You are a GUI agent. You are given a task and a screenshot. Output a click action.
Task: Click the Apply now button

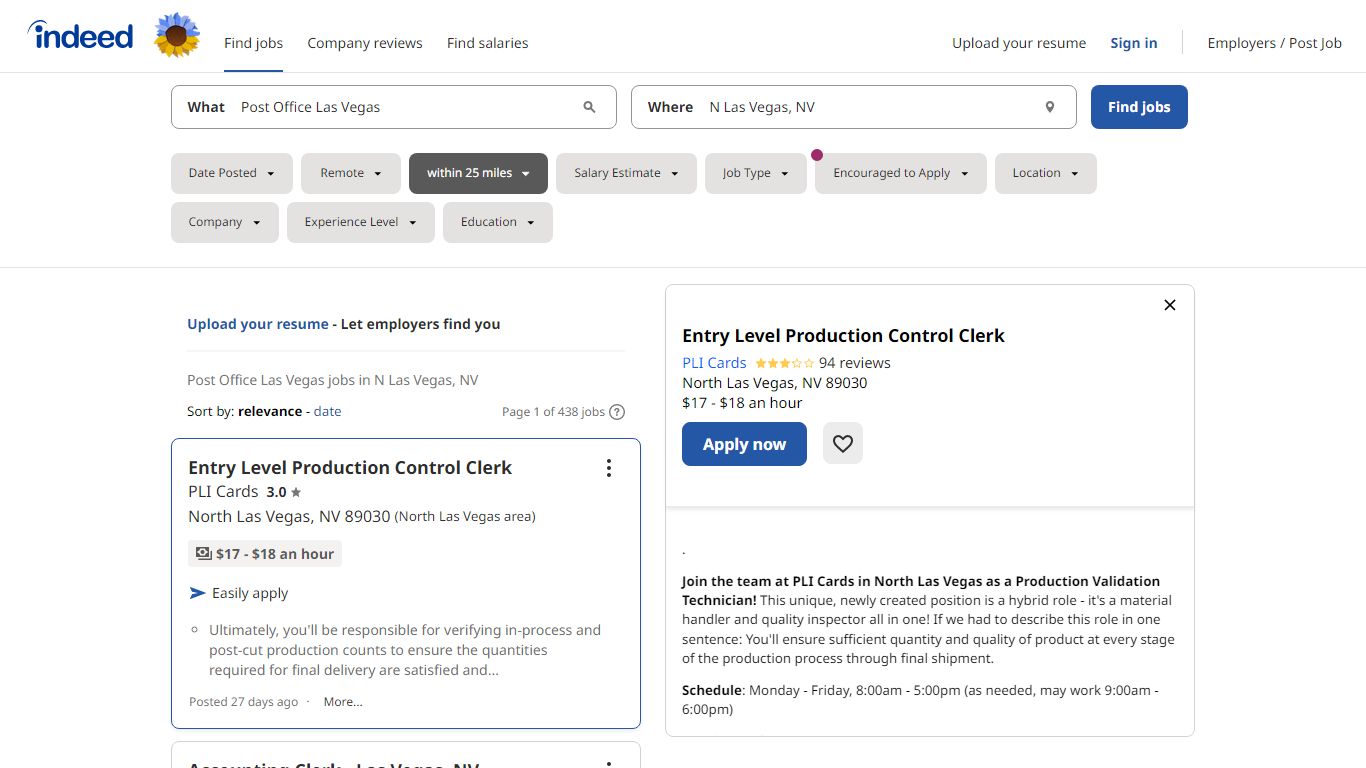coord(744,444)
